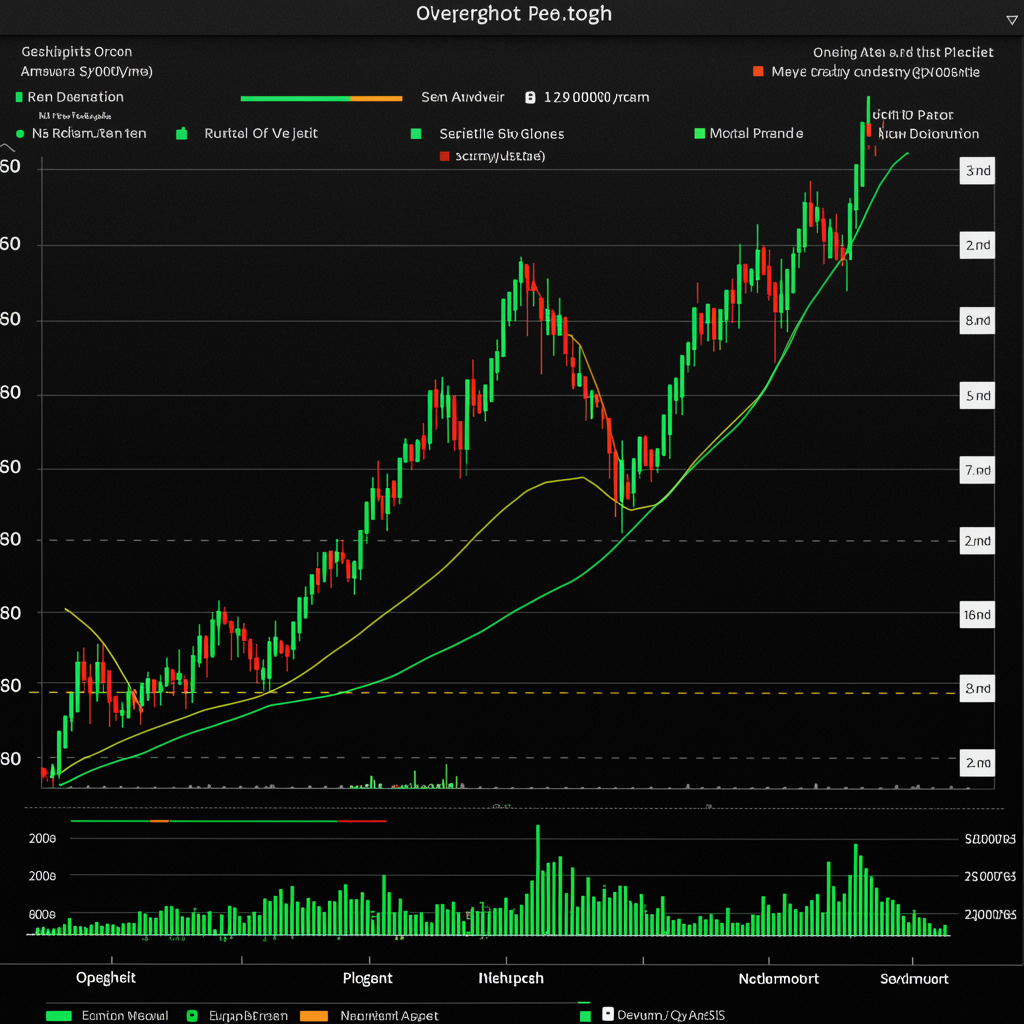Click the 'Geskipirts Orcon' heading
The width and height of the screenshot is (1024, 1024).
click(76, 52)
